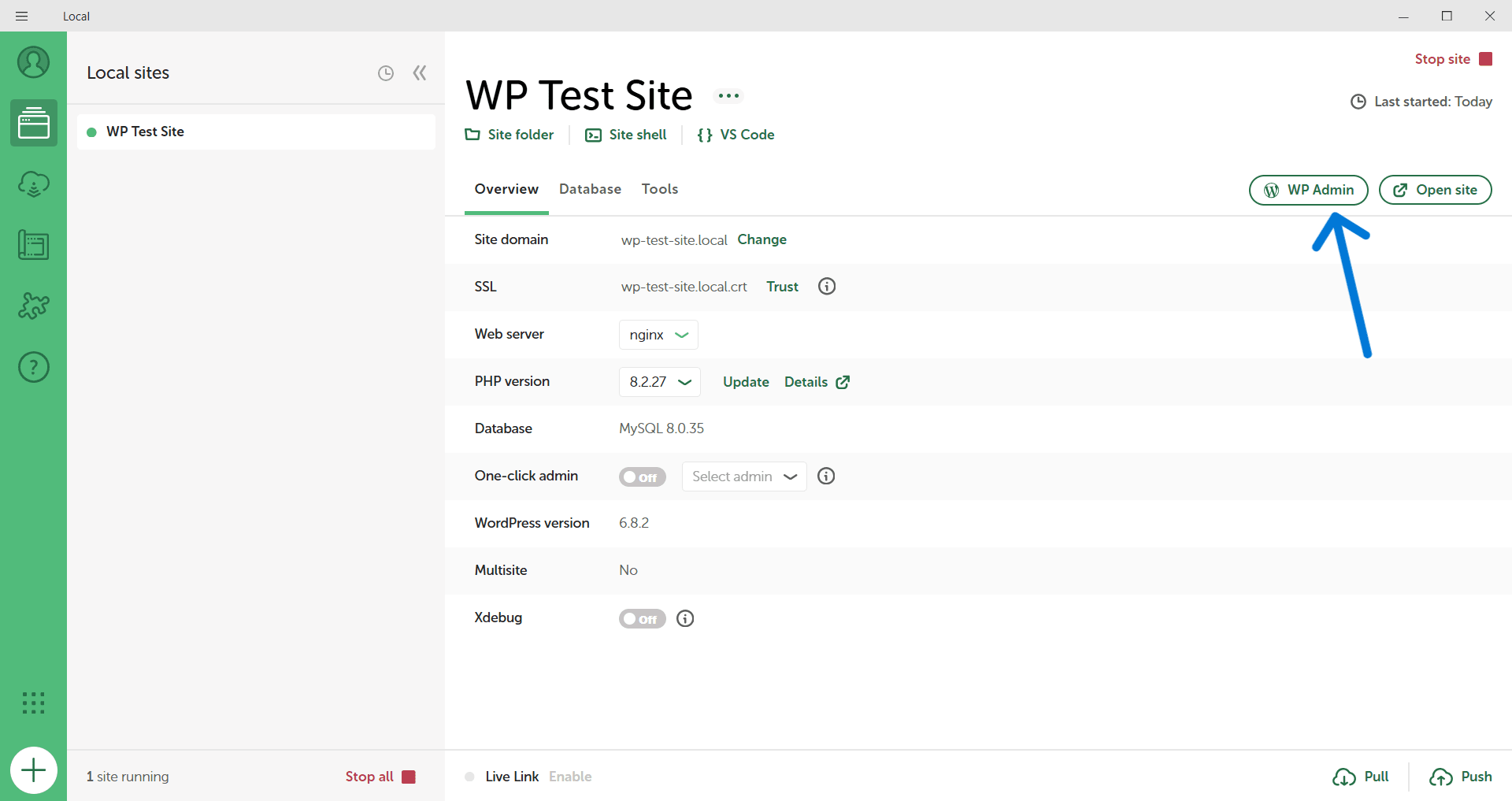Show Xdebug info icon
This screenshot has height=801, width=1512.
pyautogui.click(x=685, y=618)
